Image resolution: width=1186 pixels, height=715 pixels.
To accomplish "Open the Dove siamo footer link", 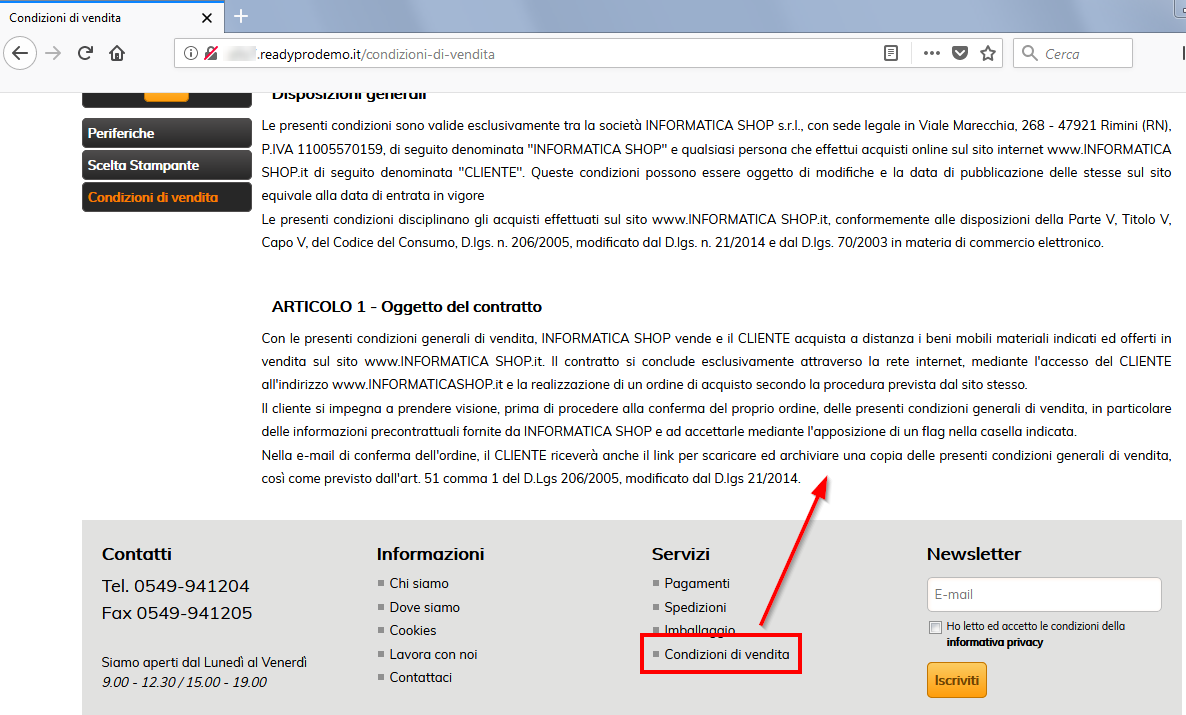I will tap(424, 607).
